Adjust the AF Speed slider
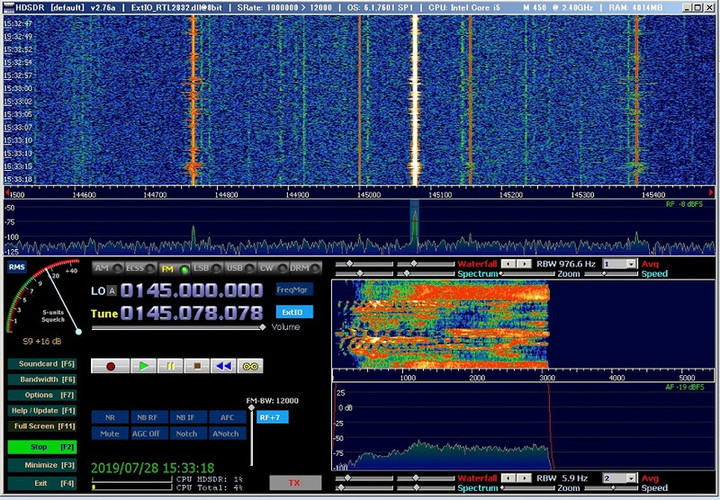Viewport: 720px width, 500px height. [x=611, y=488]
